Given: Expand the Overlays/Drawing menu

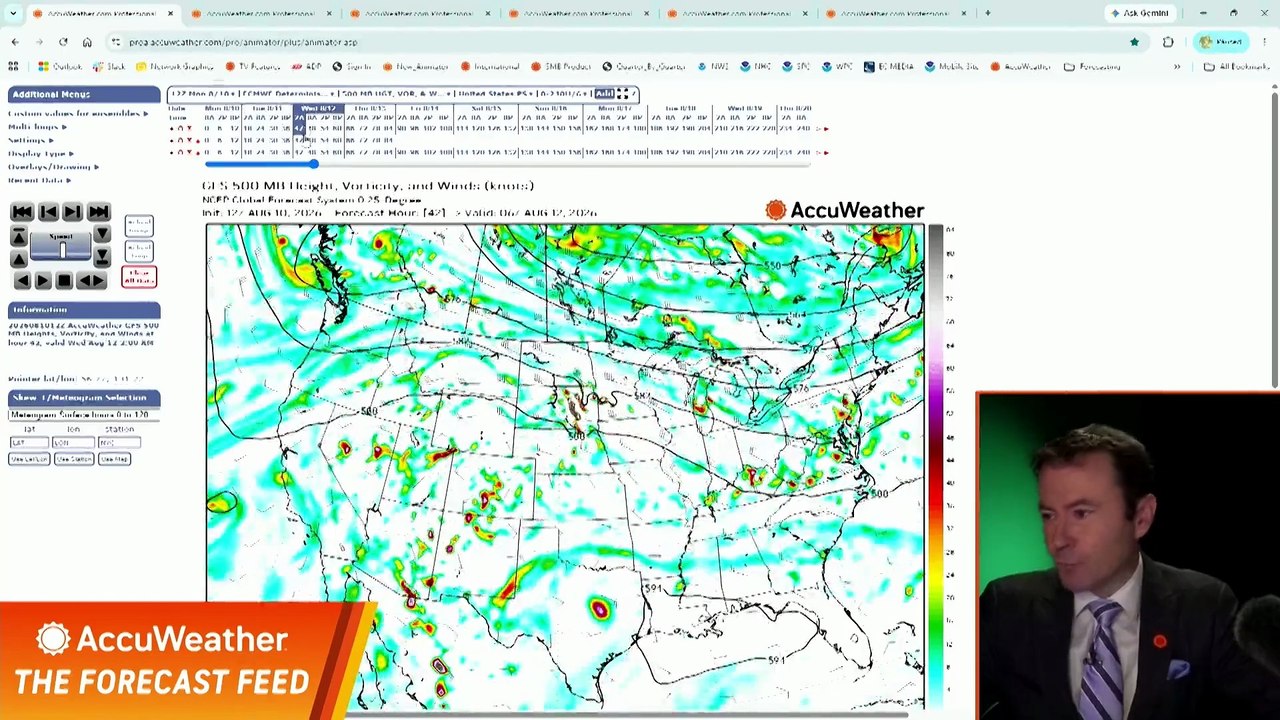Looking at the screenshot, I should coord(54,166).
